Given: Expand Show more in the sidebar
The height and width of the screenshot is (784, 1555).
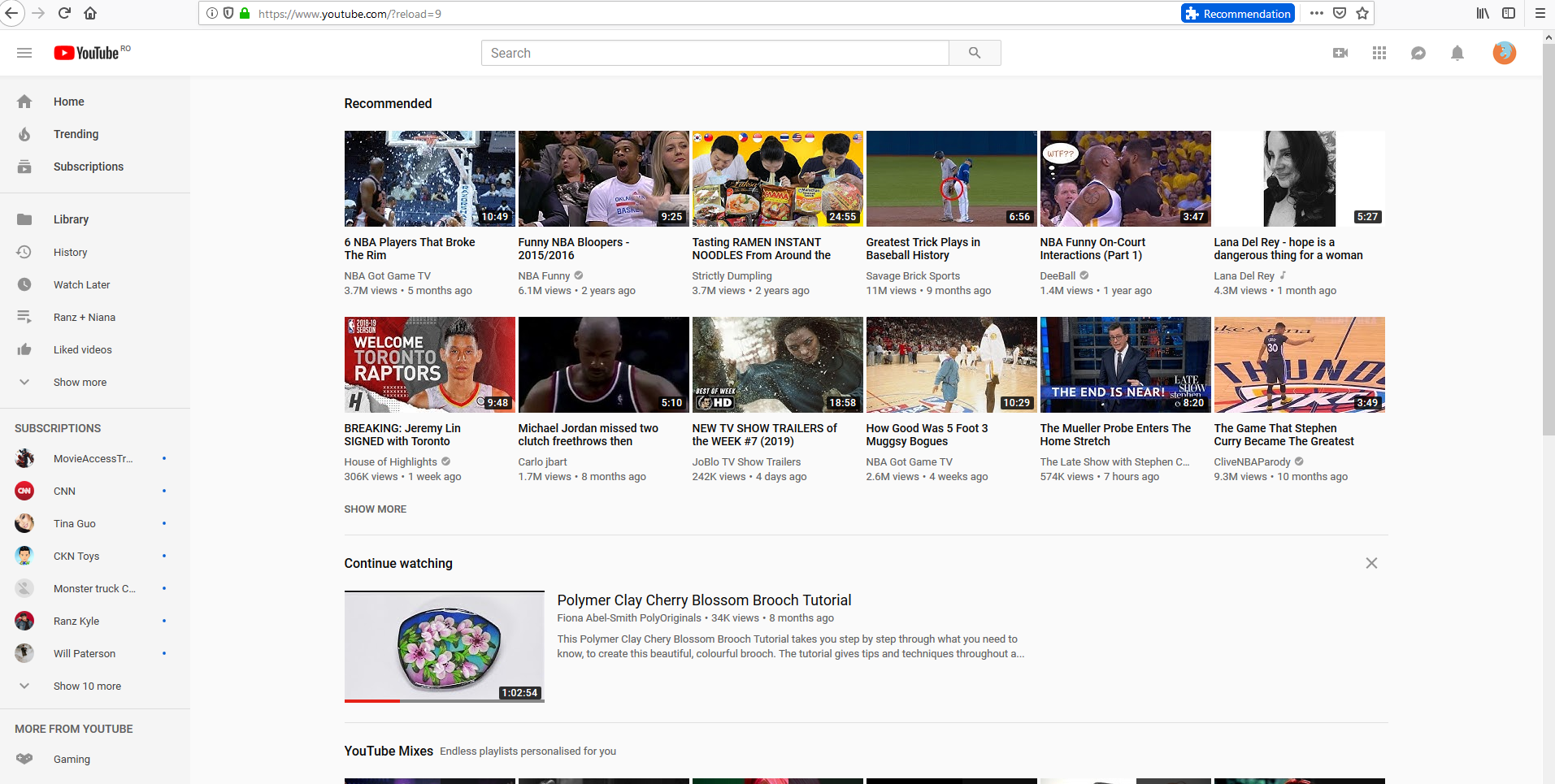Looking at the screenshot, I should pos(79,382).
